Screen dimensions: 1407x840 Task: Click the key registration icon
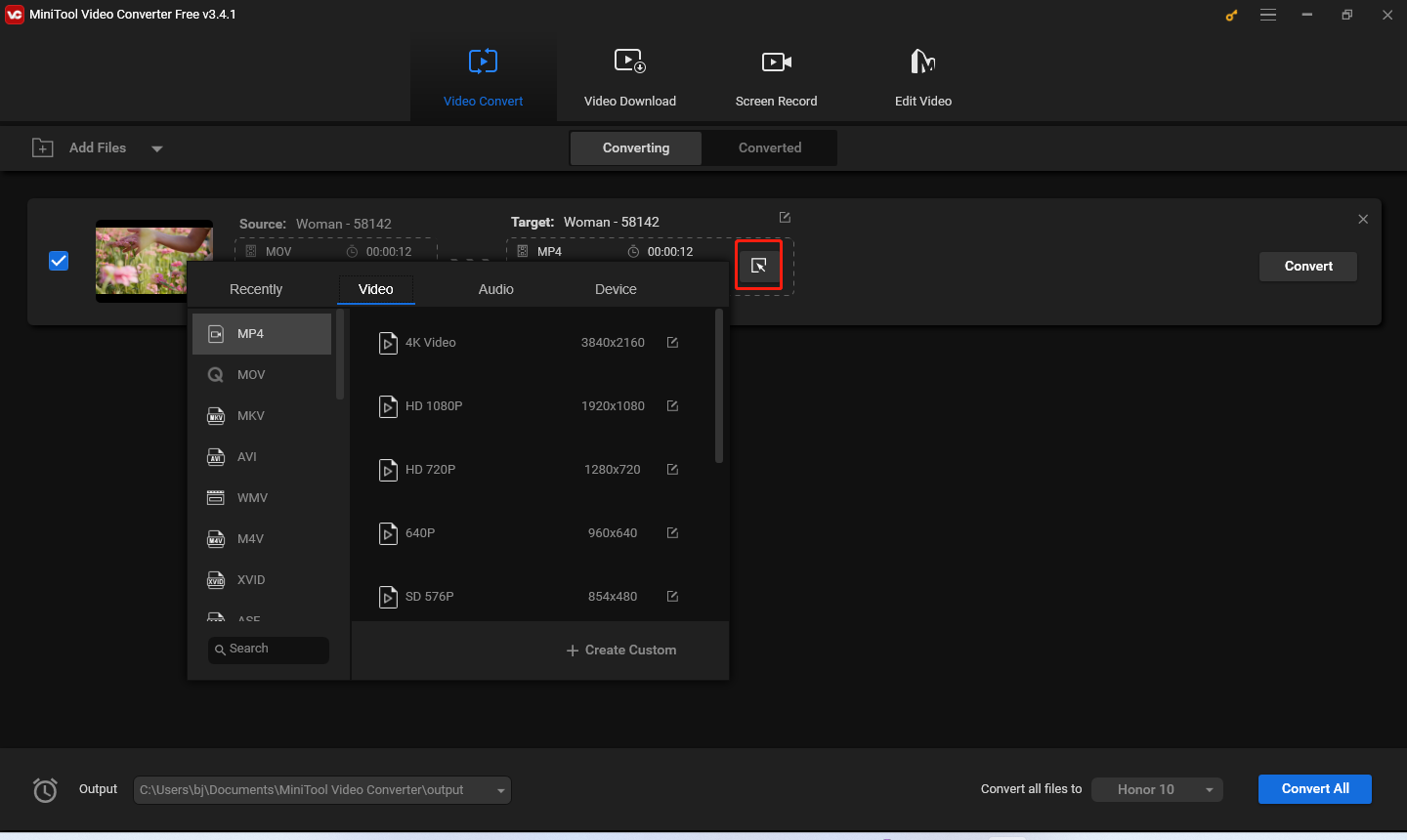pos(1231,15)
